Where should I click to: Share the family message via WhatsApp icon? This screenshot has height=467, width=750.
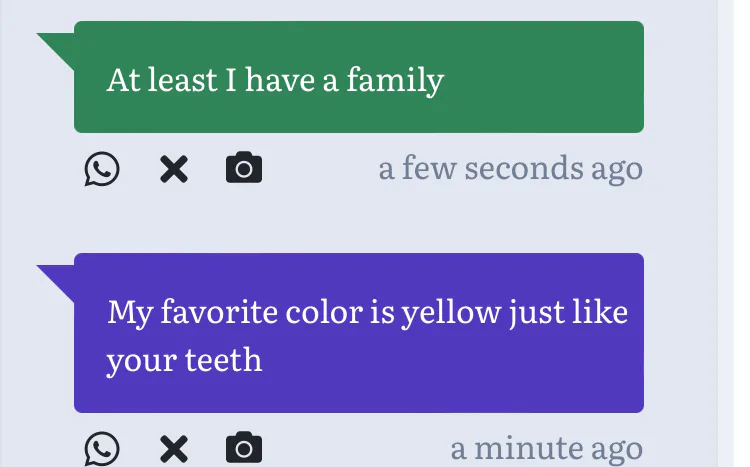coord(101,169)
